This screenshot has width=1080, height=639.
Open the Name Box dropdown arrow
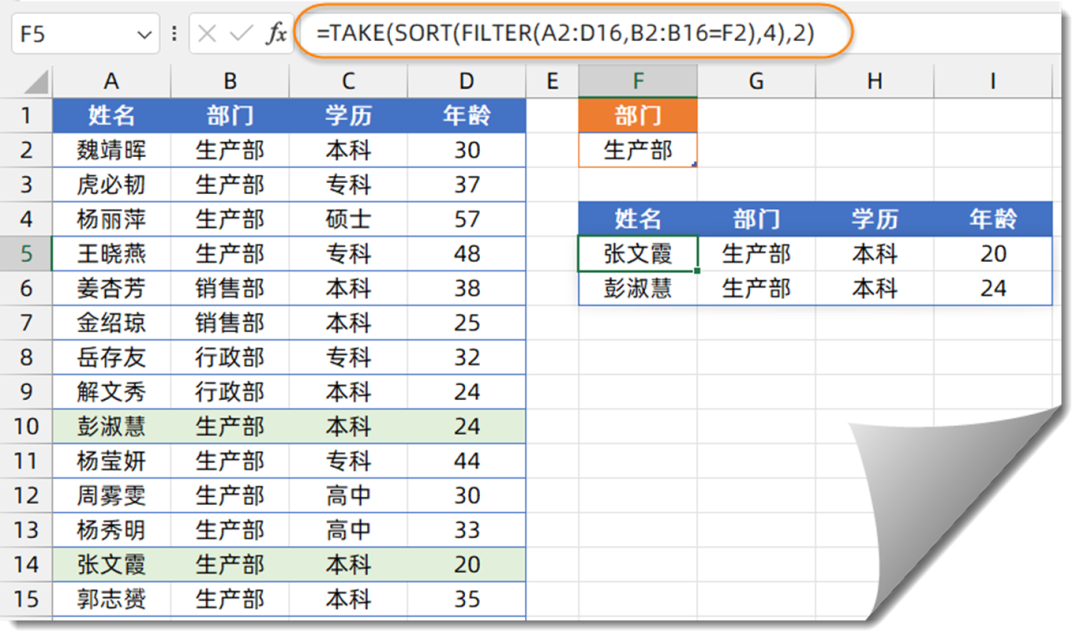(142, 36)
